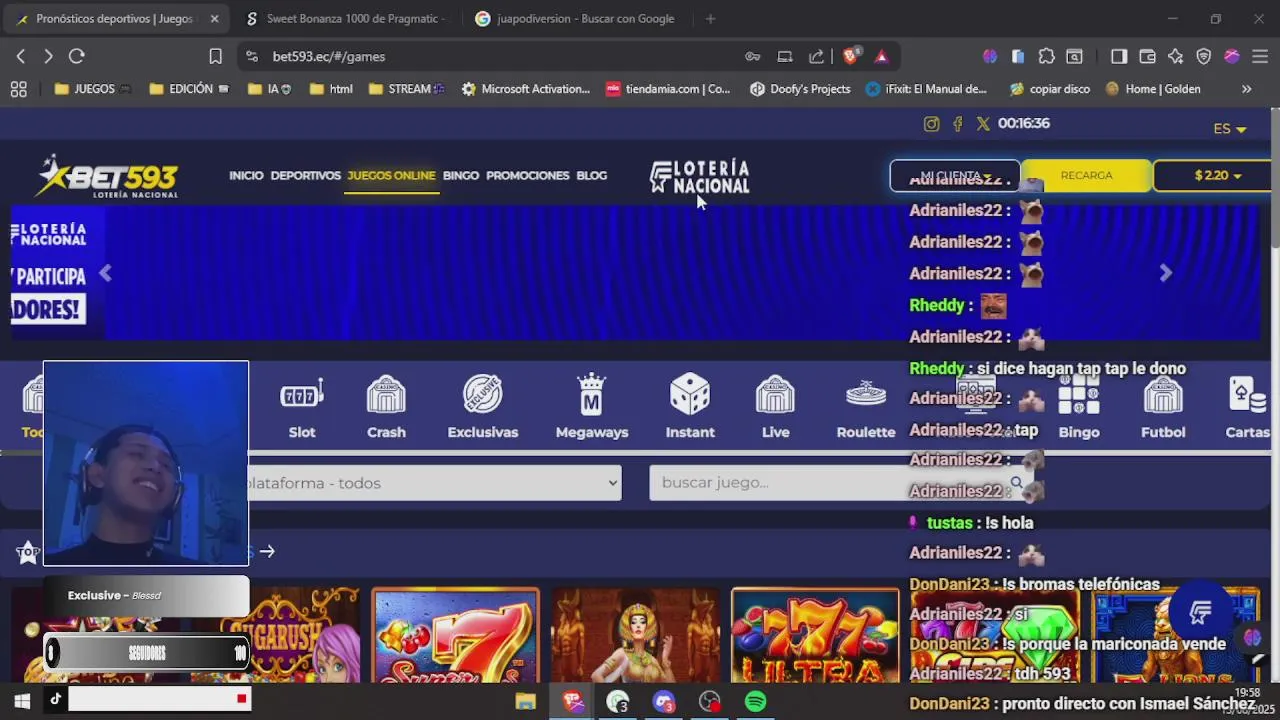The image size is (1280, 720).
Task: Open the Egyptian queen game thumbnail
Action: click(635, 636)
